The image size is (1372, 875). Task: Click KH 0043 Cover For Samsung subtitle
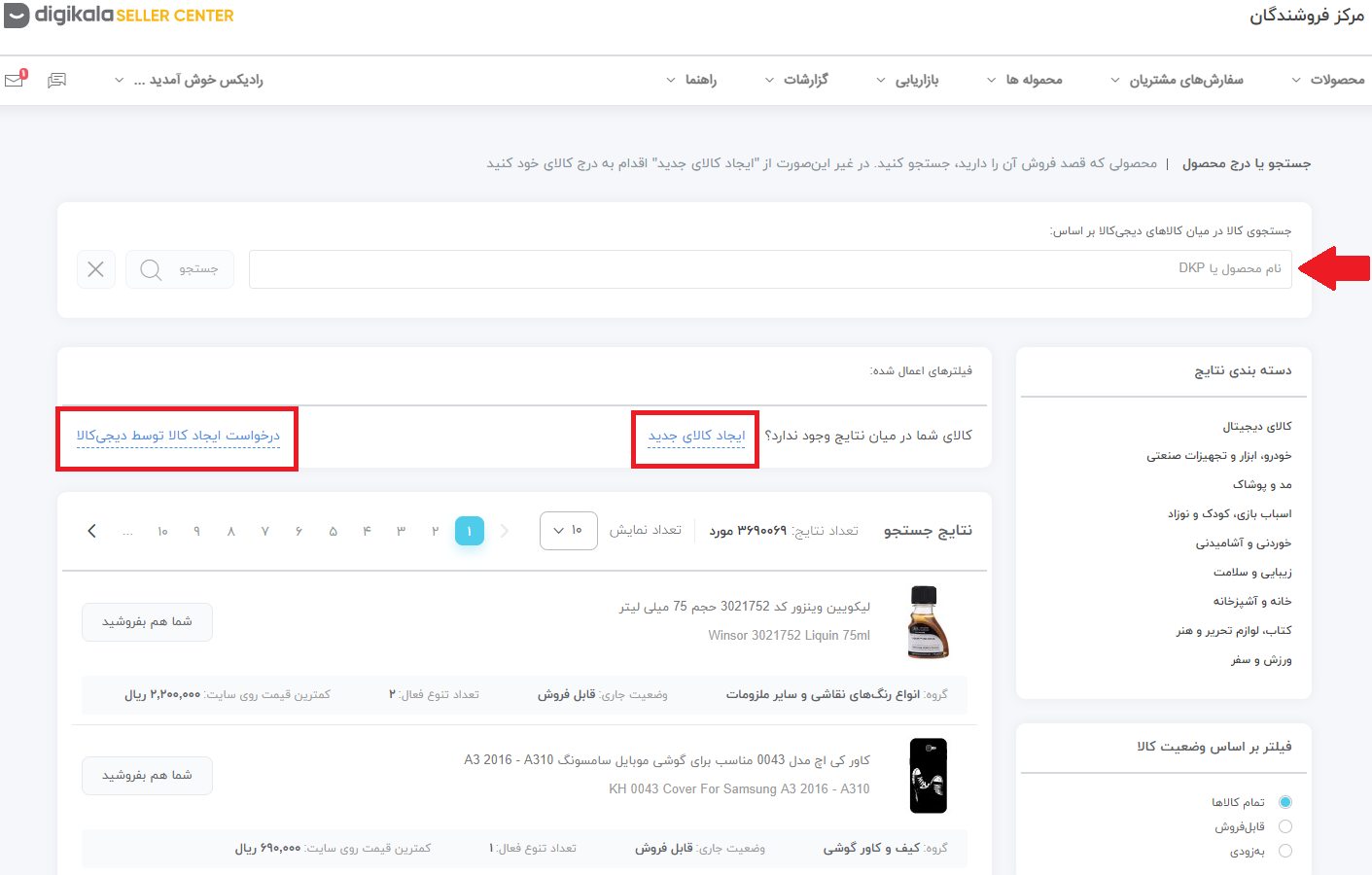tap(739, 788)
